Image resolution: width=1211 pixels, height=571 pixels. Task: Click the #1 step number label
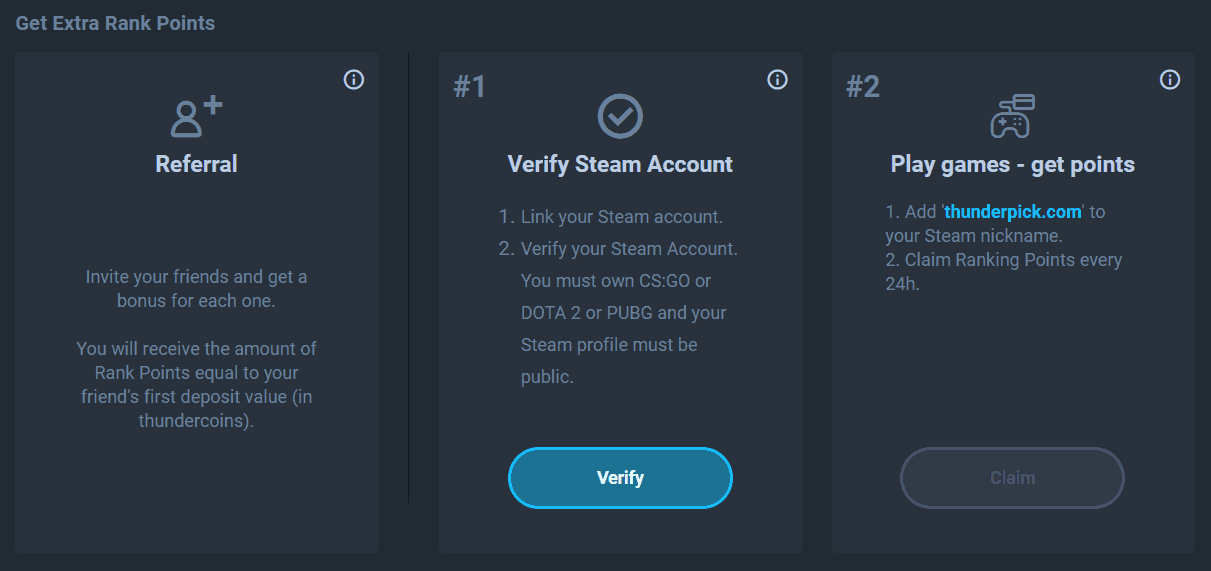point(469,87)
